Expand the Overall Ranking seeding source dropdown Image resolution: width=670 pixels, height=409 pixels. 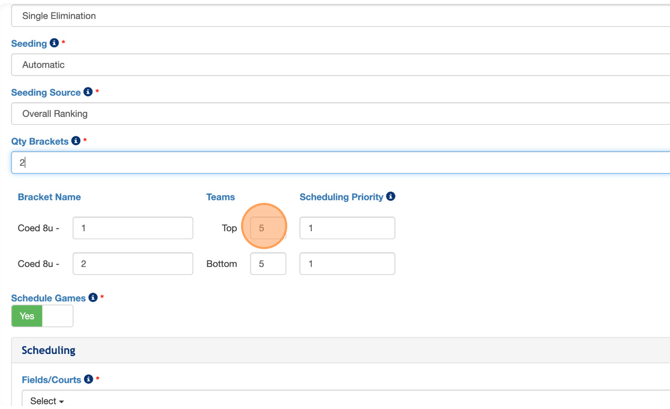340,114
